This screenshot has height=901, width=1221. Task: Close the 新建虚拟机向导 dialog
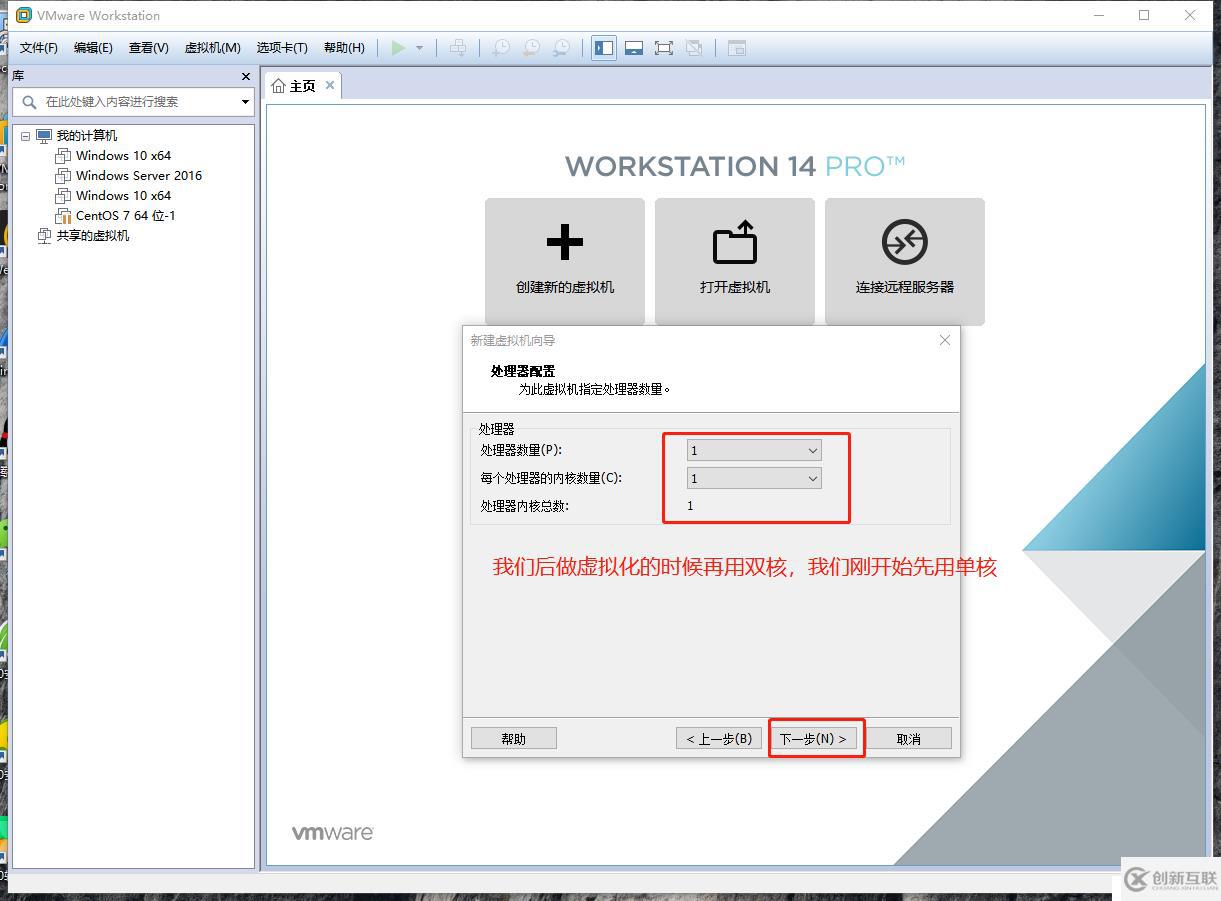pos(945,341)
